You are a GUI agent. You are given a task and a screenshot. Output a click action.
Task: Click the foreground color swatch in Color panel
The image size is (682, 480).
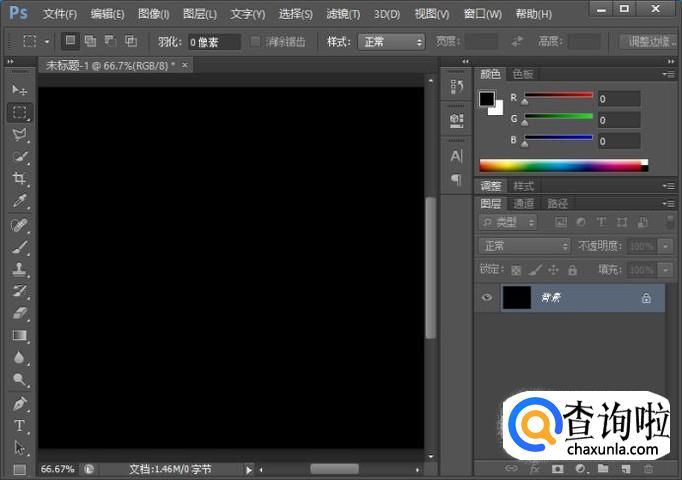487,99
